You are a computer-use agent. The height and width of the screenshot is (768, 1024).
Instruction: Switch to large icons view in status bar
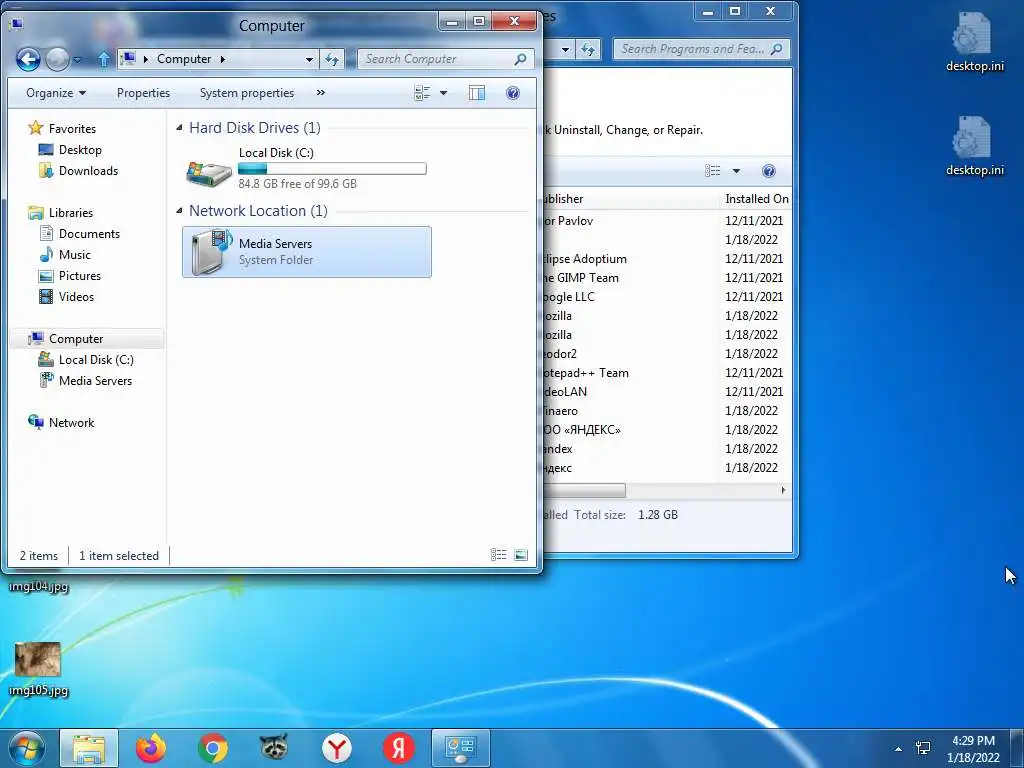coord(520,555)
